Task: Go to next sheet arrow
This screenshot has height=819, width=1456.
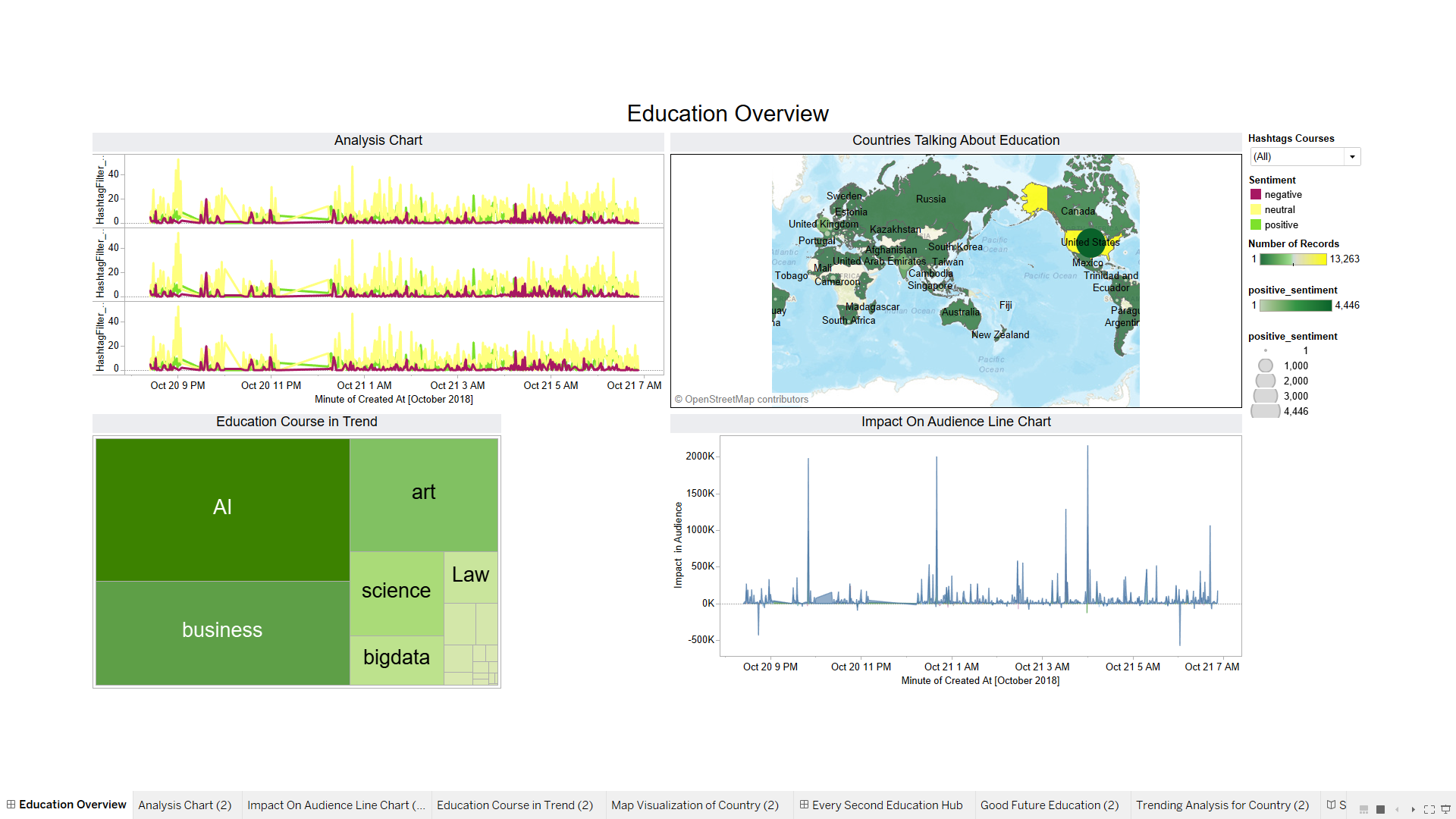Action: (1414, 809)
